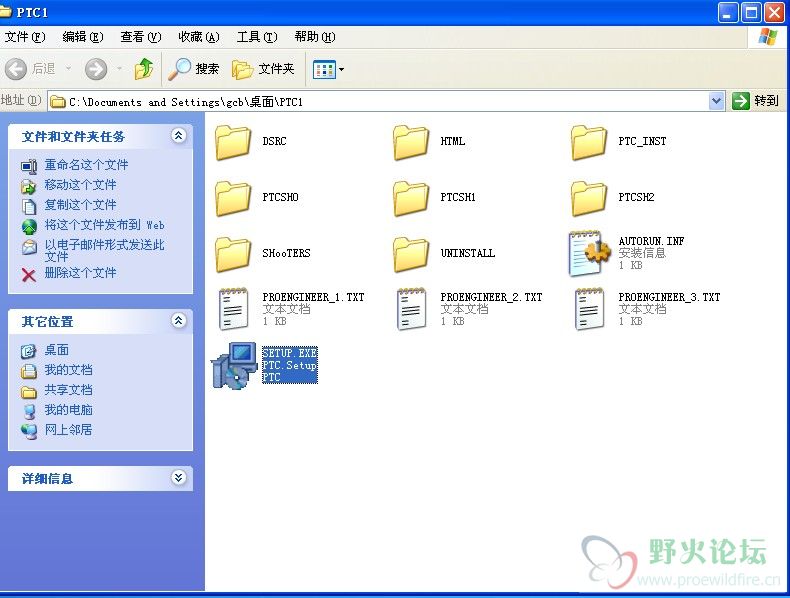Open the DSRC folder icon

(x=233, y=143)
